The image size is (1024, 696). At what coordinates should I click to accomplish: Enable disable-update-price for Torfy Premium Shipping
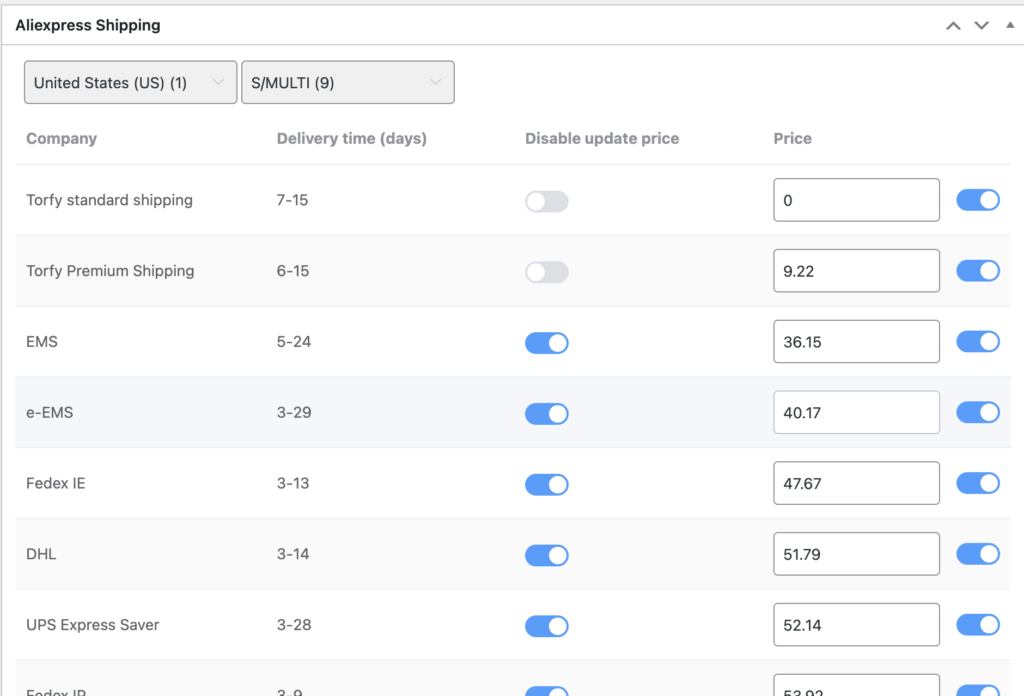(547, 272)
